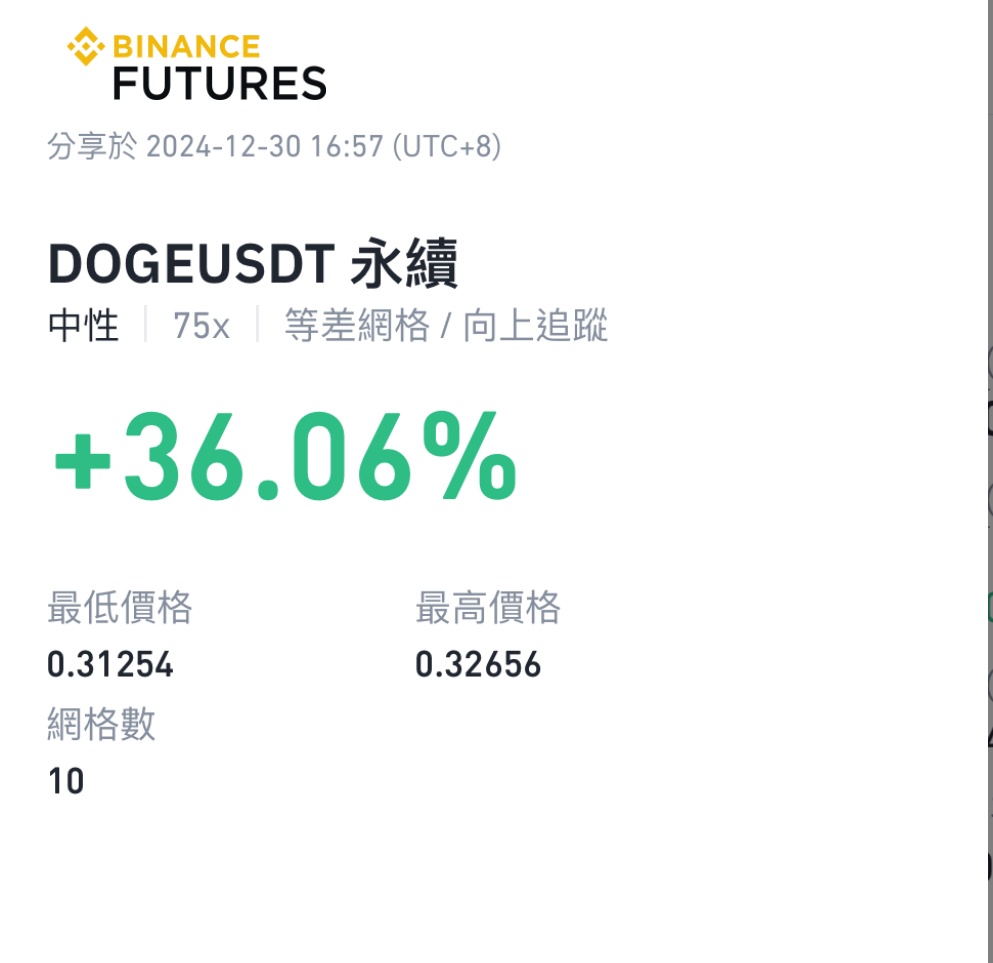Image resolution: width=993 pixels, height=963 pixels.
Task: Click the 向上追蹤 trailing up label
Action: [x=535, y=325]
